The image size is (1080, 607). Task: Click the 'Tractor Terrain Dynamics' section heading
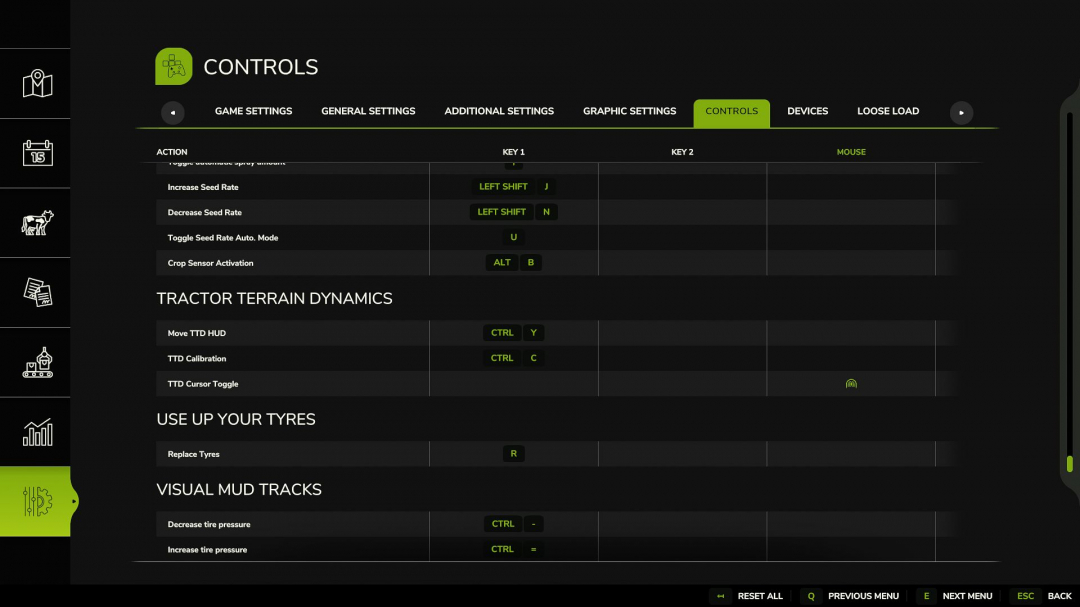point(274,298)
